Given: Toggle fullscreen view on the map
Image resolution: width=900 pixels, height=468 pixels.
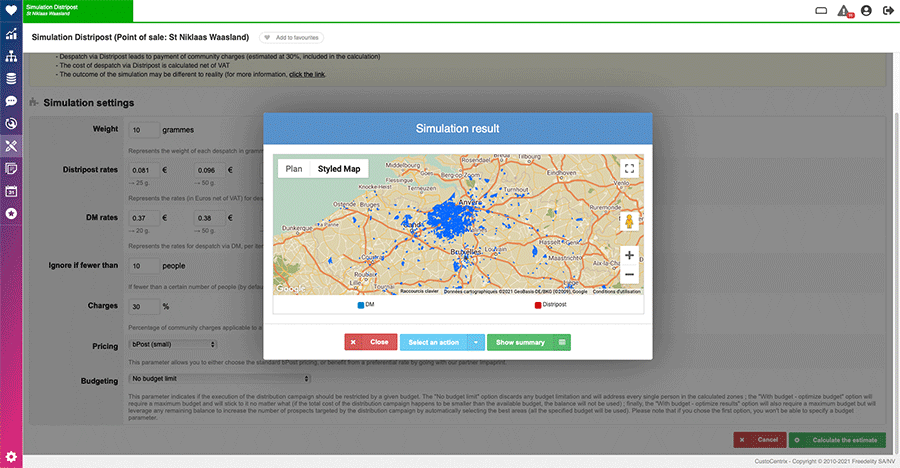Looking at the screenshot, I should pyautogui.click(x=628, y=169).
